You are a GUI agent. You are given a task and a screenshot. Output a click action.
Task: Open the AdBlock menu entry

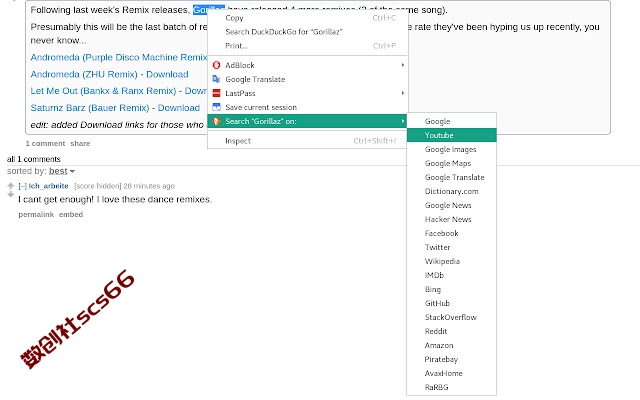click(308, 65)
